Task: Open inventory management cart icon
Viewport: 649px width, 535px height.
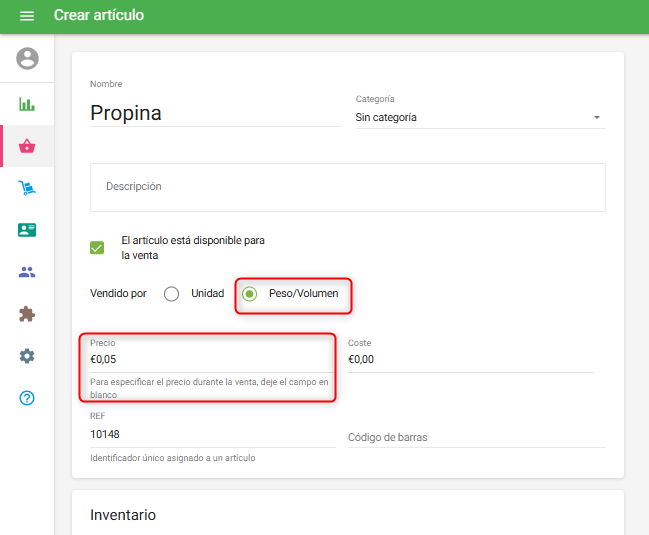Action: [x=27, y=188]
